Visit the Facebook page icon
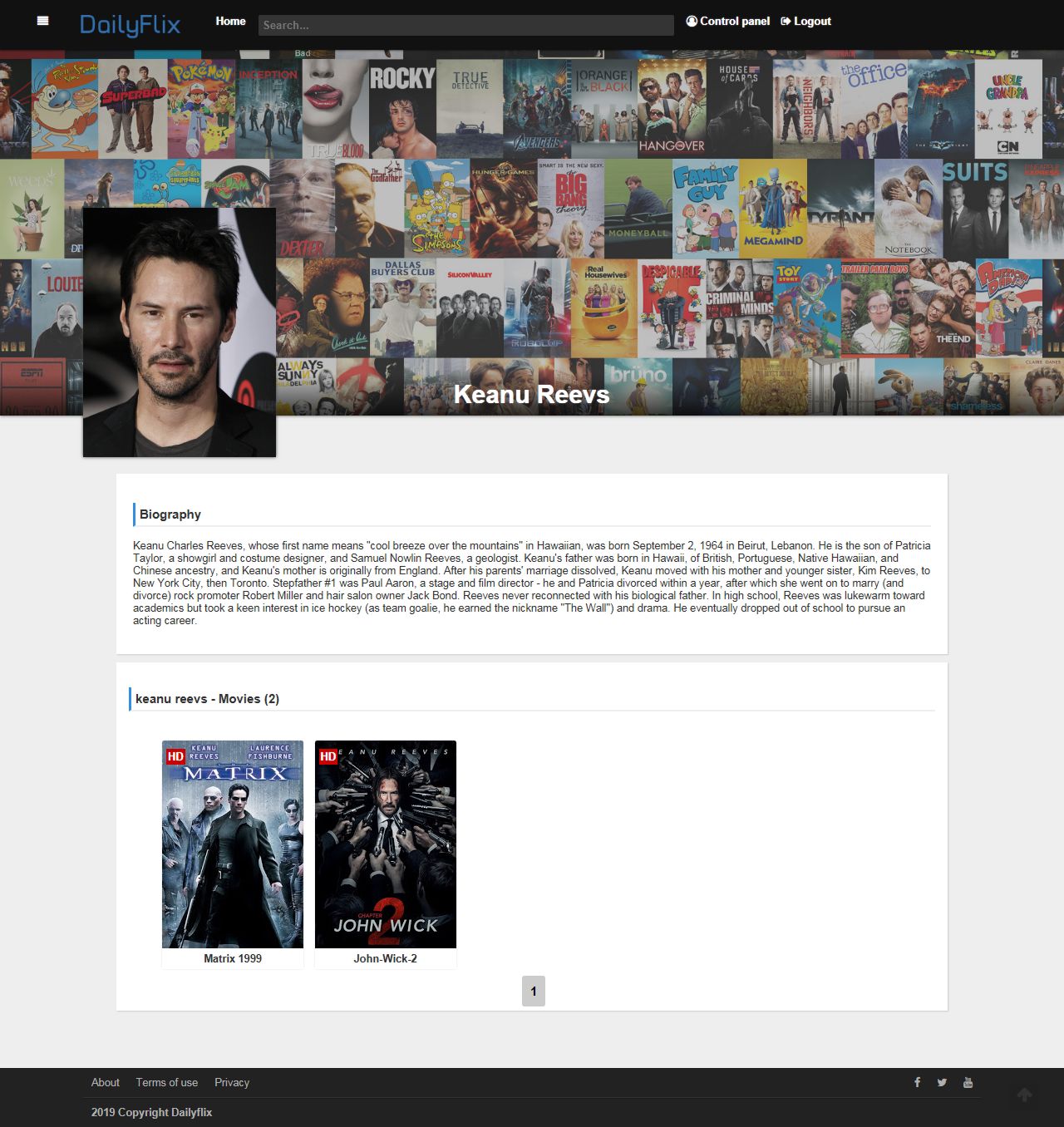This screenshot has width=1064, height=1127. pyautogui.click(x=918, y=1082)
